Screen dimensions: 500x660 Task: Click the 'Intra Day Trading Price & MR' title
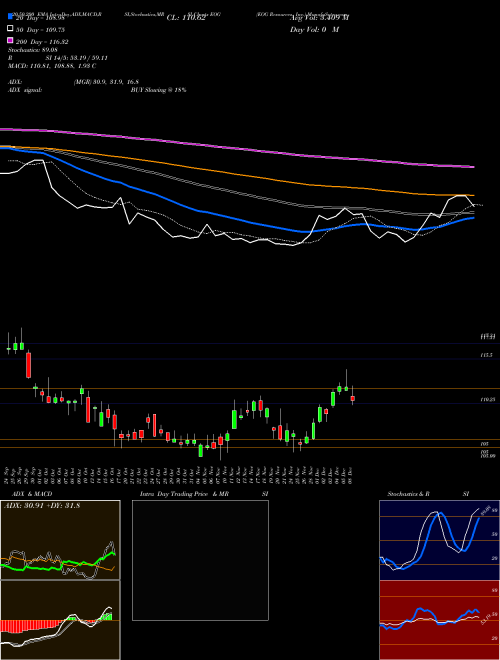click(184, 494)
